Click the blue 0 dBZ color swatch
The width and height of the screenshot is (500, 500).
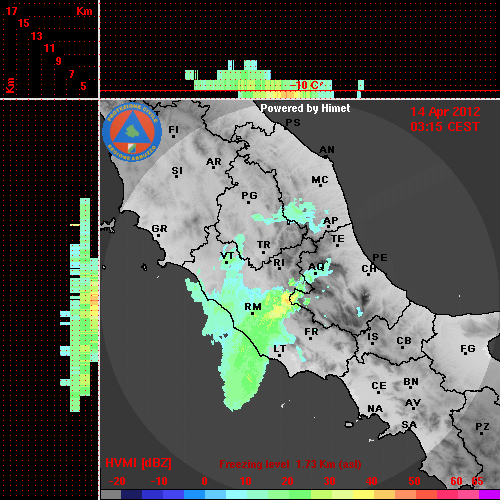195,494
